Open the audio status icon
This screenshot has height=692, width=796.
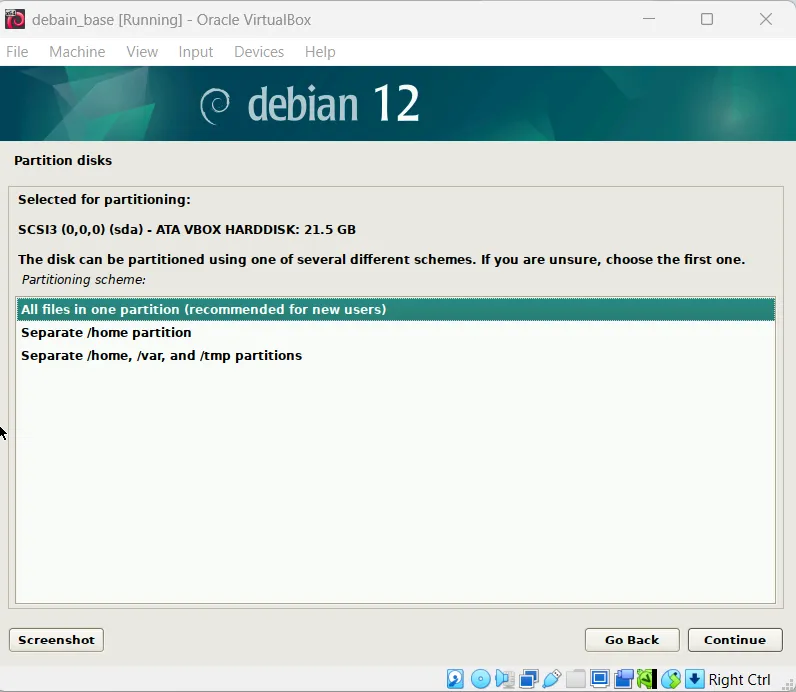pyautogui.click(x=505, y=679)
